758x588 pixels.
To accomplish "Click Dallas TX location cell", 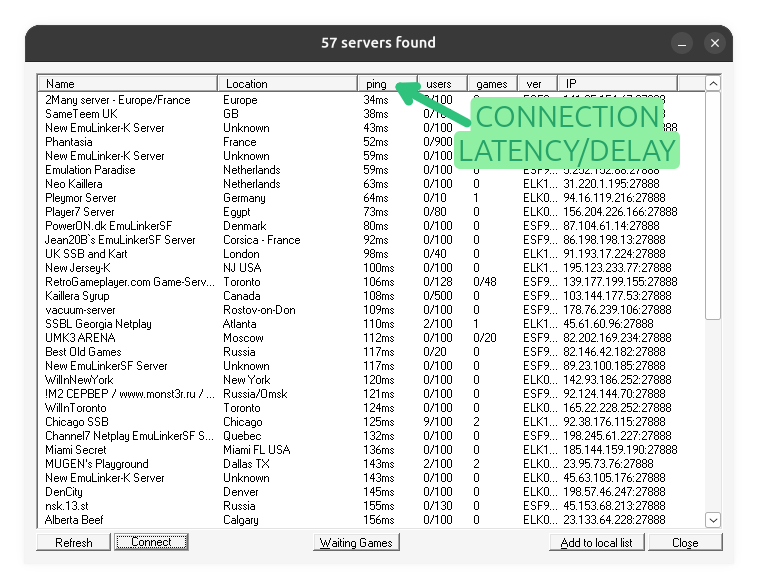I will pyautogui.click(x=246, y=465).
